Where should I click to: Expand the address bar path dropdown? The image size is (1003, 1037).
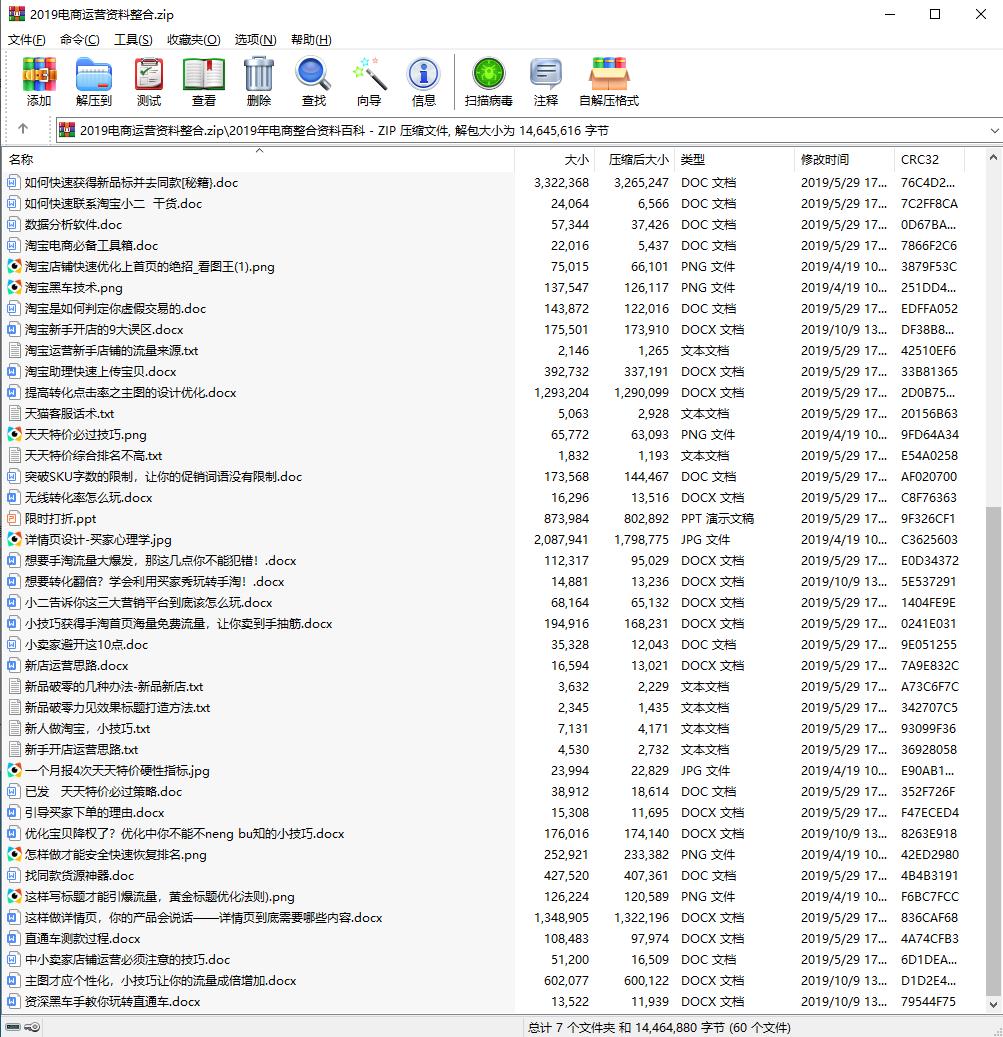pyautogui.click(x=994, y=131)
